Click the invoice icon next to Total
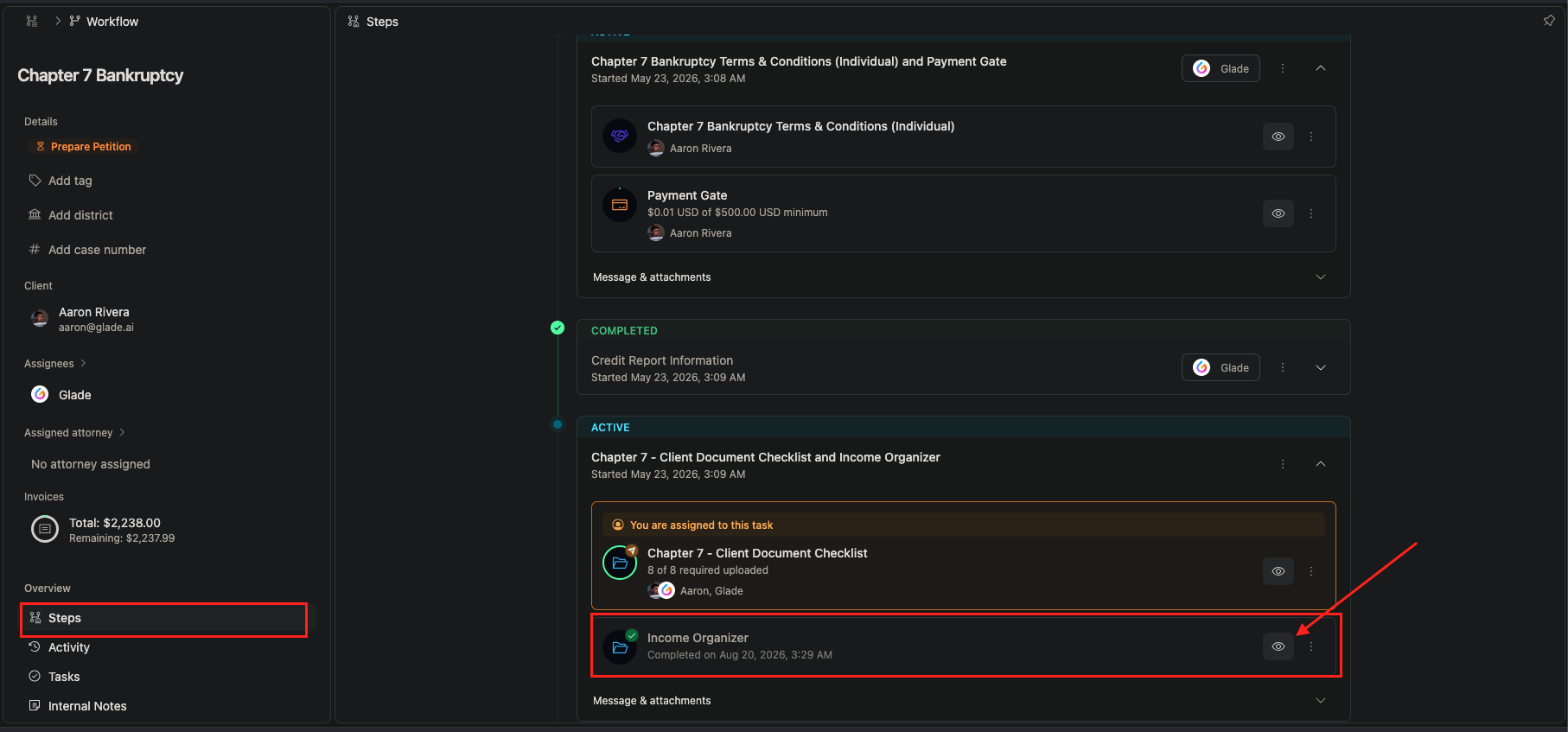The width and height of the screenshot is (1568, 732). [x=45, y=528]
